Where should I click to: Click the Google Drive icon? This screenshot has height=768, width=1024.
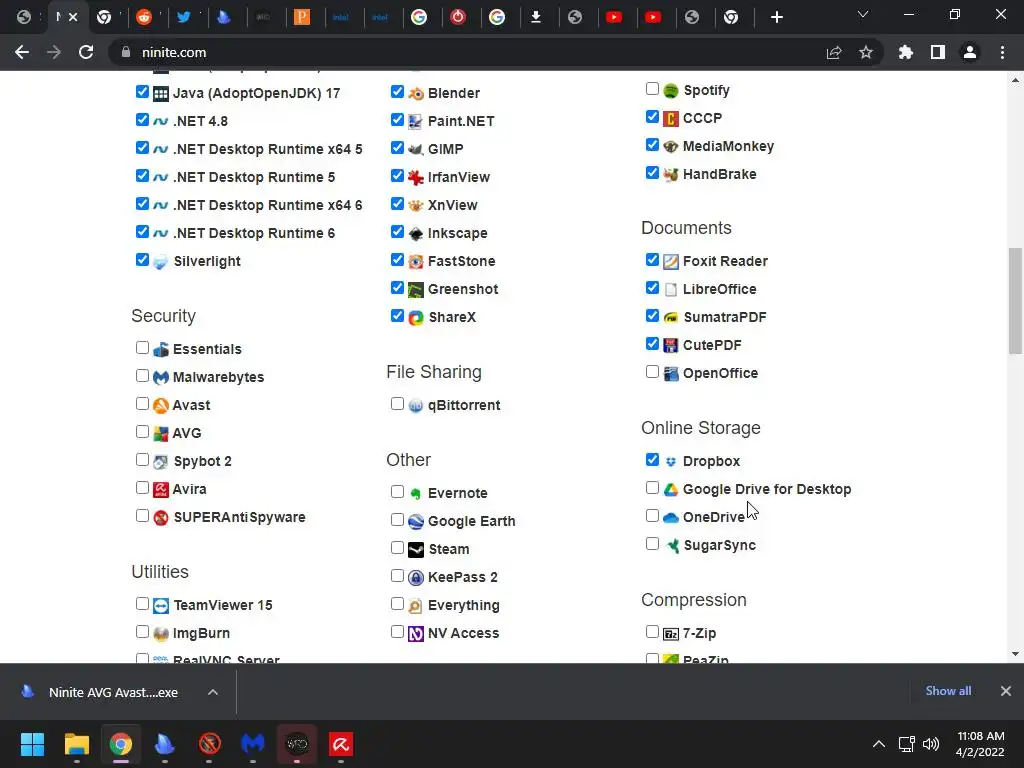tap(671, 490)
